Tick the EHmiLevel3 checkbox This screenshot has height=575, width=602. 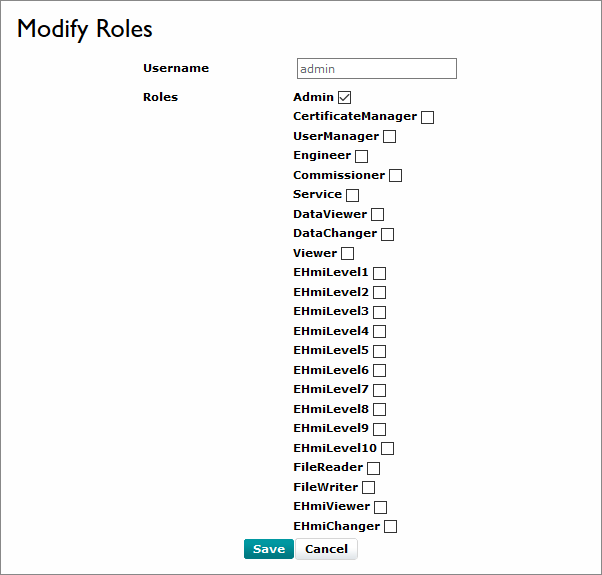(379, 312)
